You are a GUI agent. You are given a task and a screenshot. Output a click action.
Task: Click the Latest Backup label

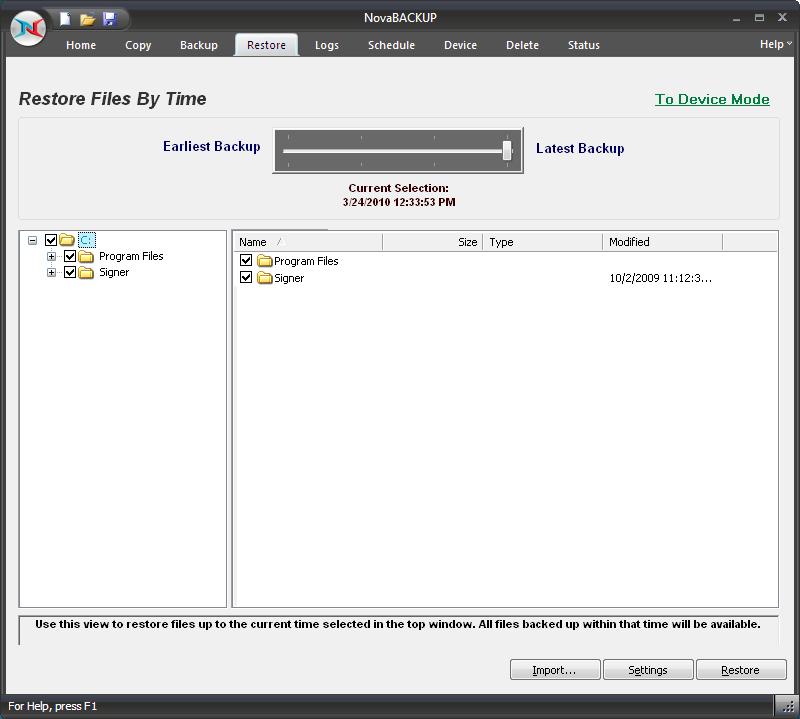pyautogui.click(x=580, y=148)
